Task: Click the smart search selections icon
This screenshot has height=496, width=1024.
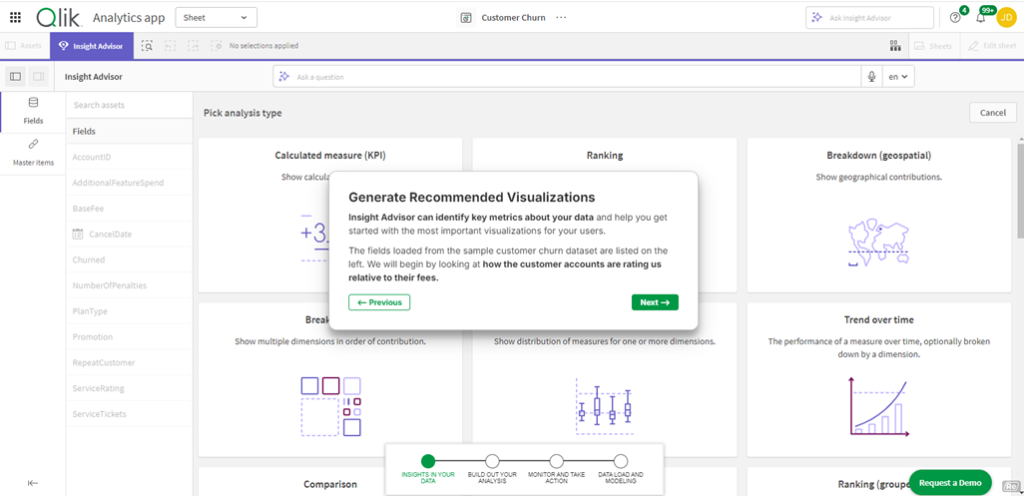Action: pos(147,46)
